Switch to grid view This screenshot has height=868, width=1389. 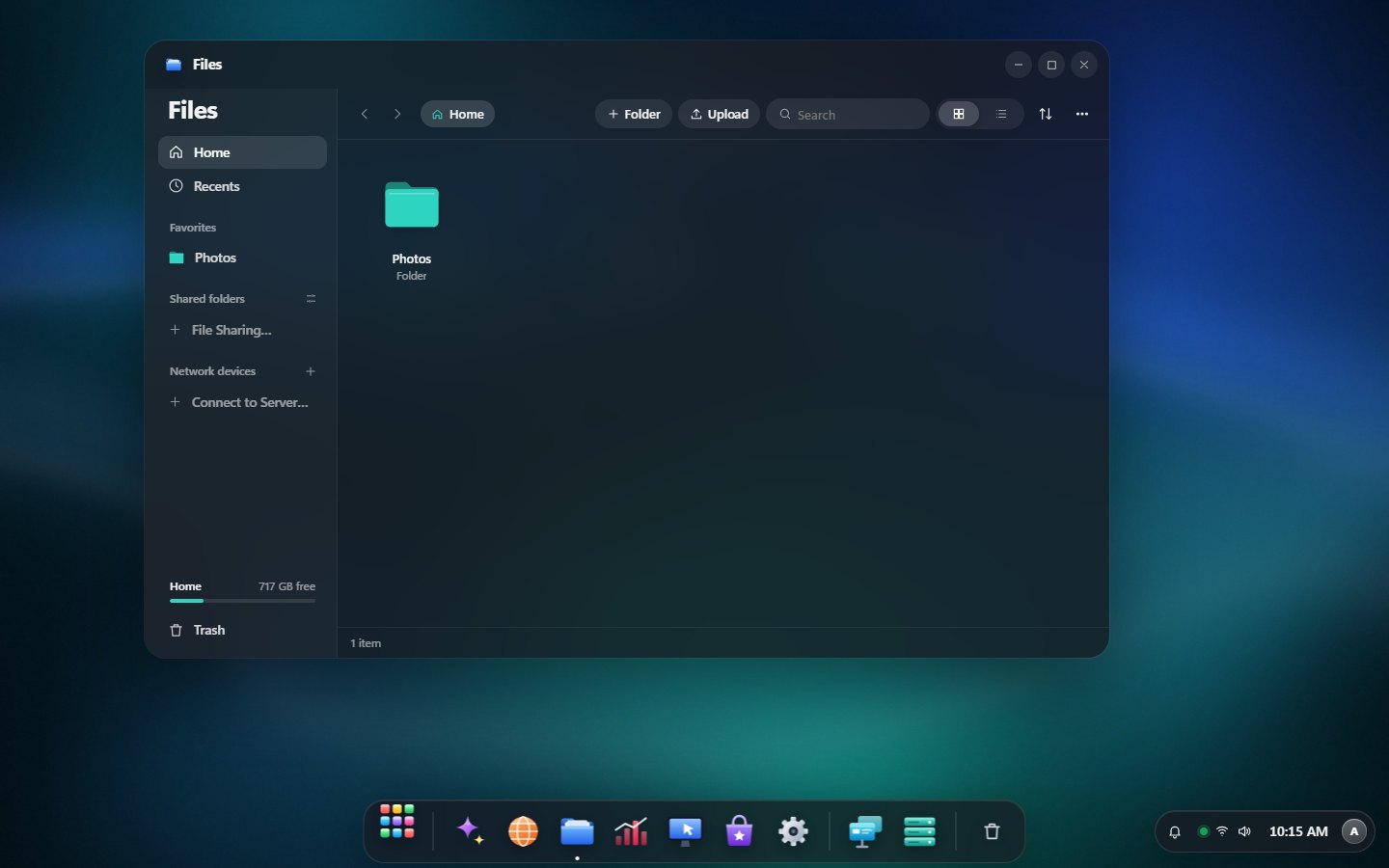coord(959,114)
